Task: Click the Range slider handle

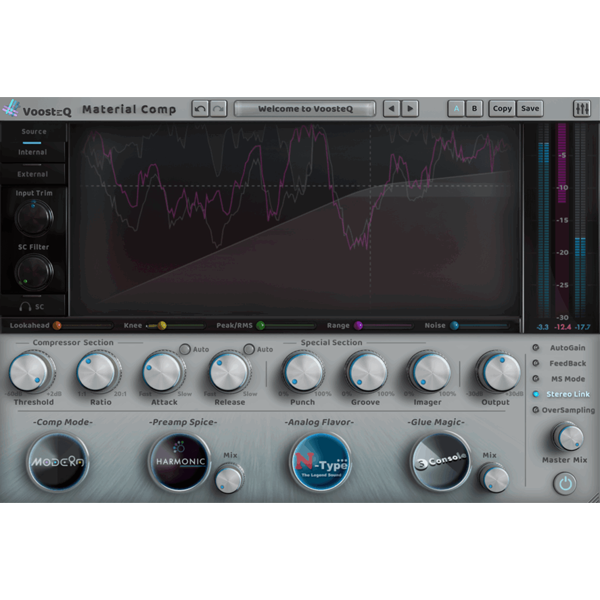Action: coord(358,325)
